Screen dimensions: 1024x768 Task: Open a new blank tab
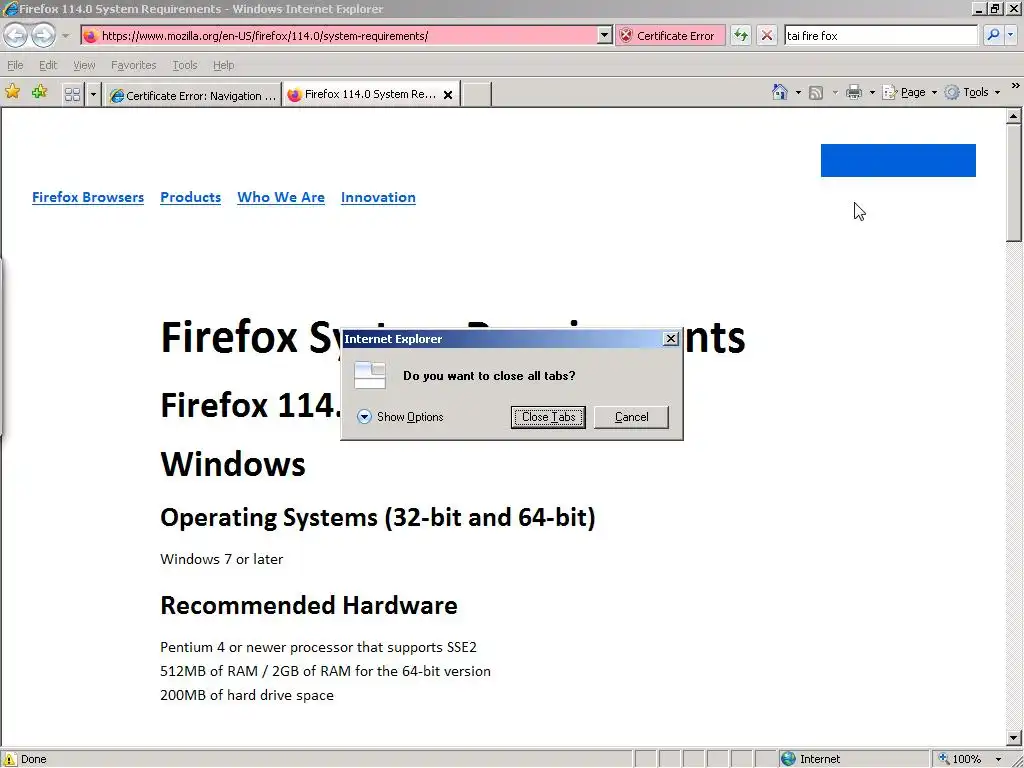(x=477, y=95)
